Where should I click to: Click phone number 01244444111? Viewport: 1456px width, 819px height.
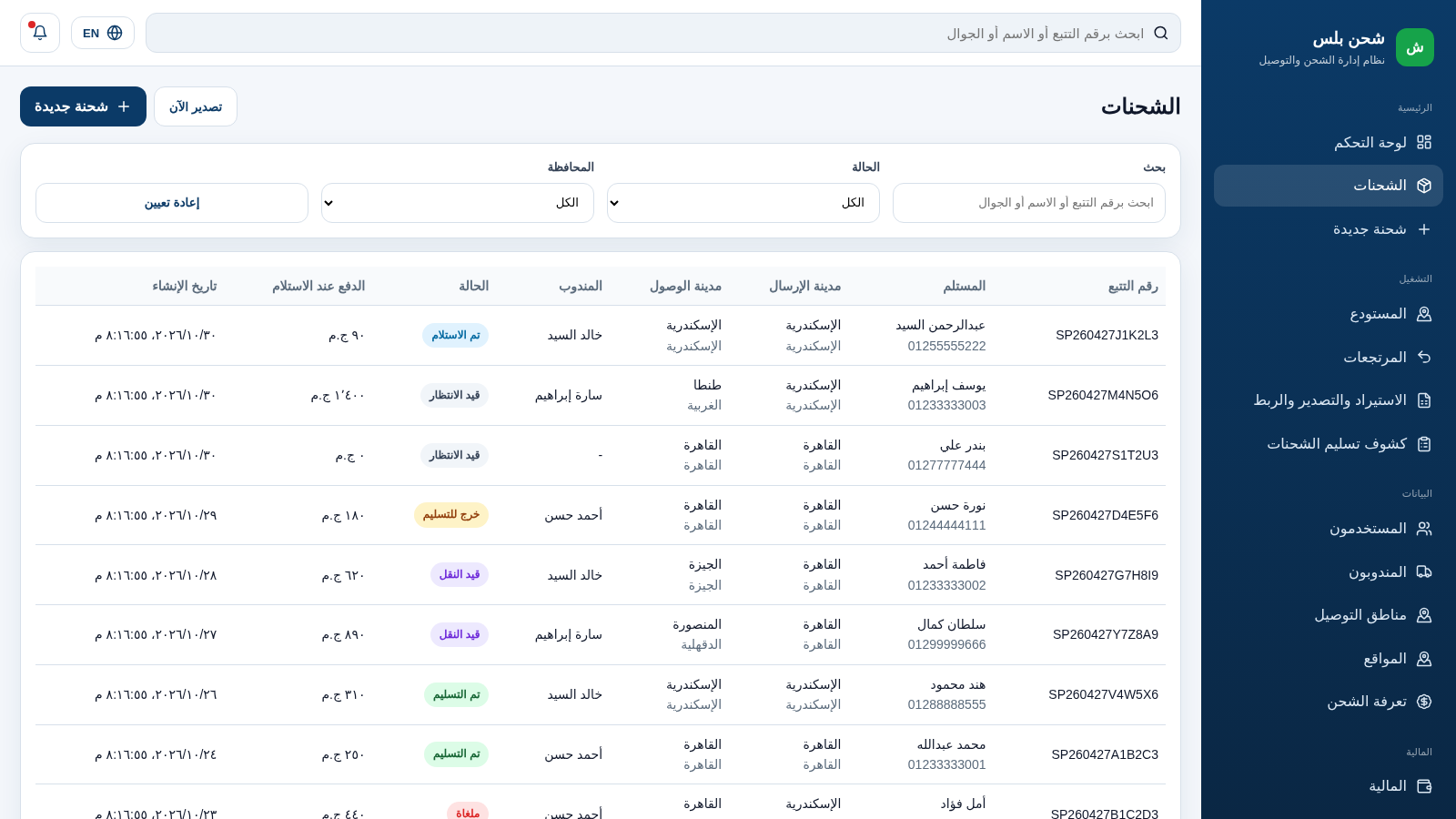pyautogui.click(x=946, y=525)
